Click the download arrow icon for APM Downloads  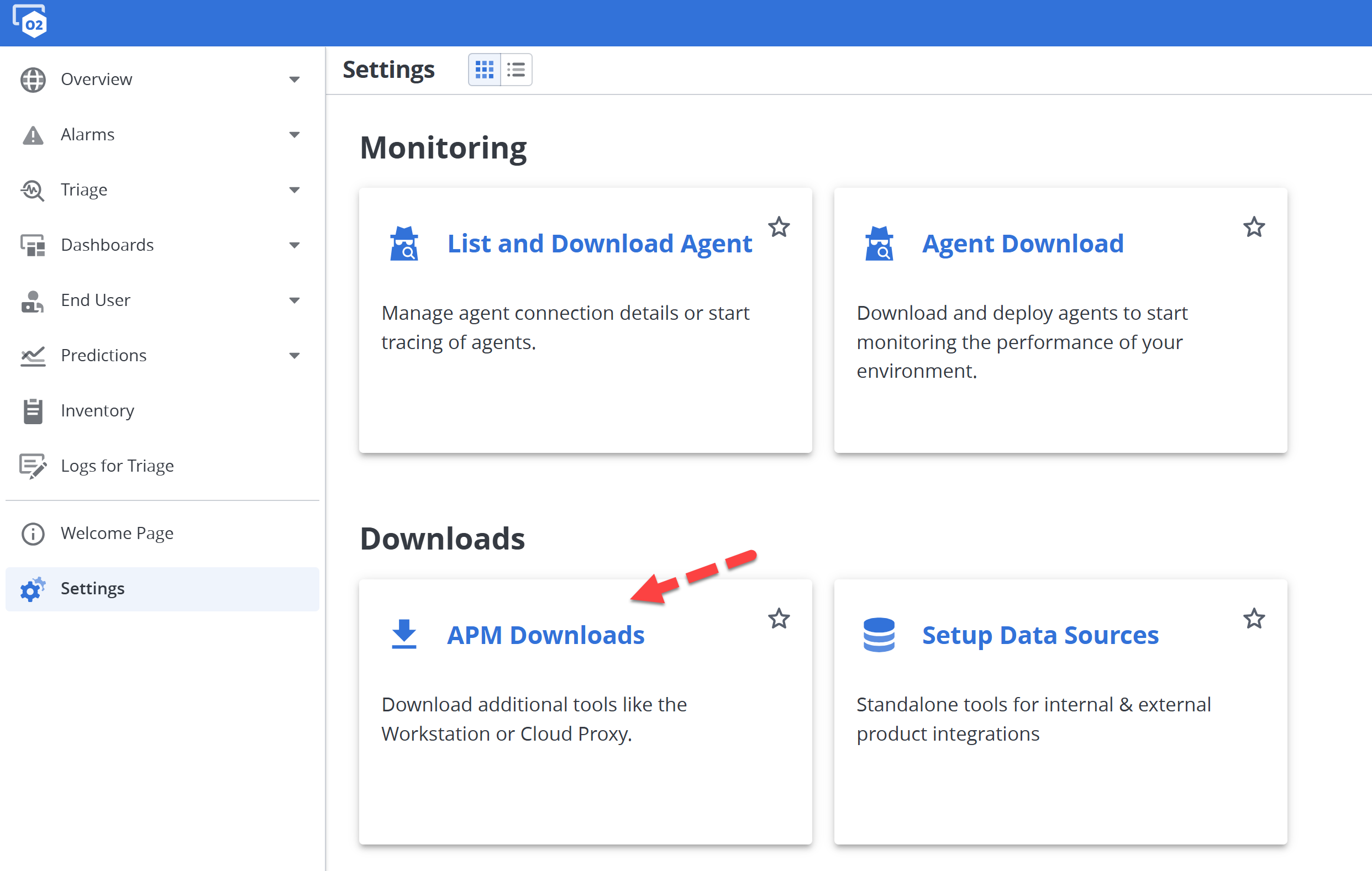pyautogui.click(x=404, y=634)
